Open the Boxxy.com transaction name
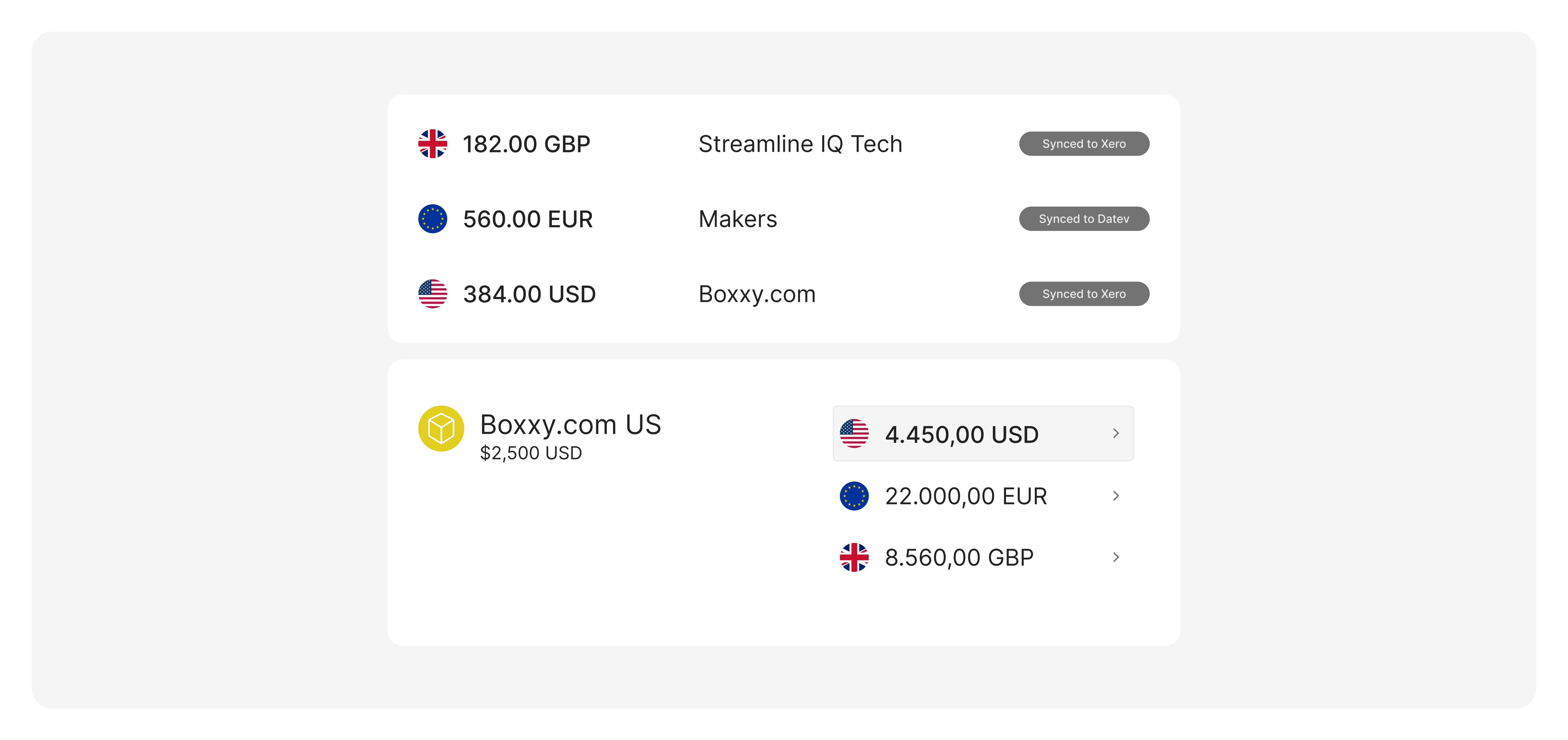Screen dimensions: 1568x740 coord(756,295)
